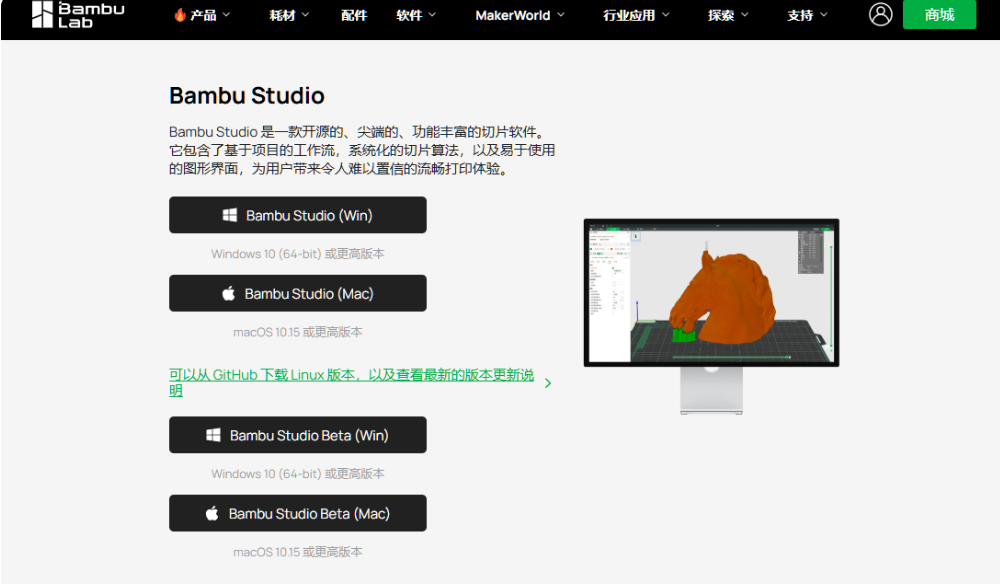This screenshot has width=1000, height=584.
Task: Click the Bambu Studio page heading
Action: tap(247, 96)
